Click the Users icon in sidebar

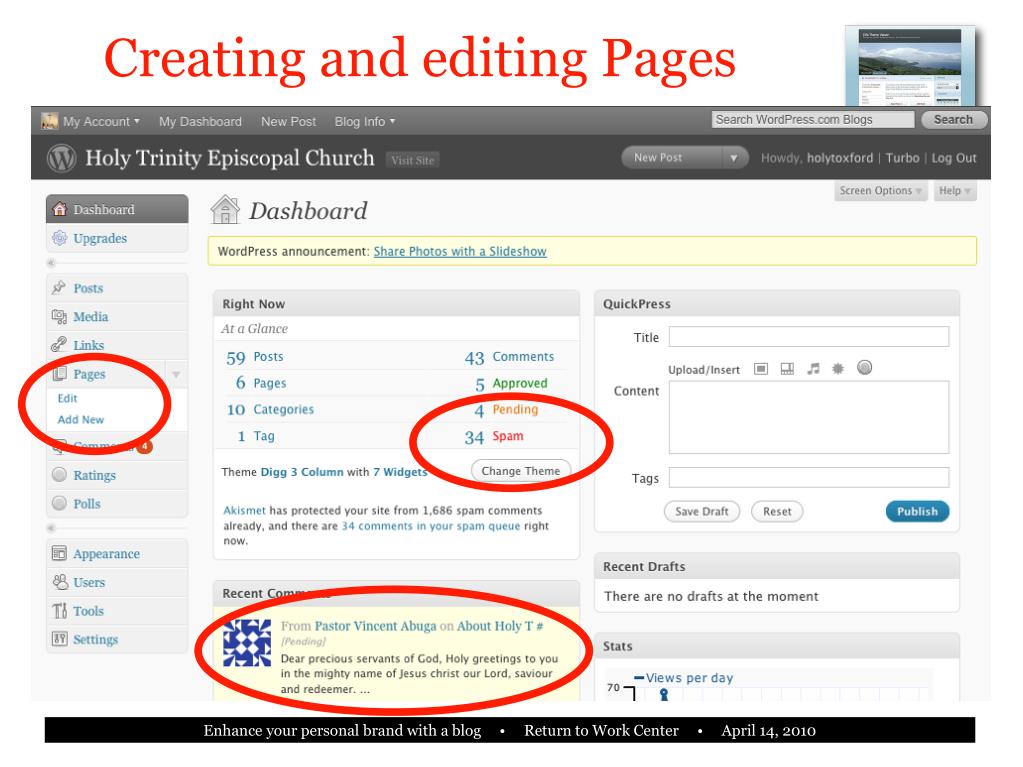click(59, 582)
